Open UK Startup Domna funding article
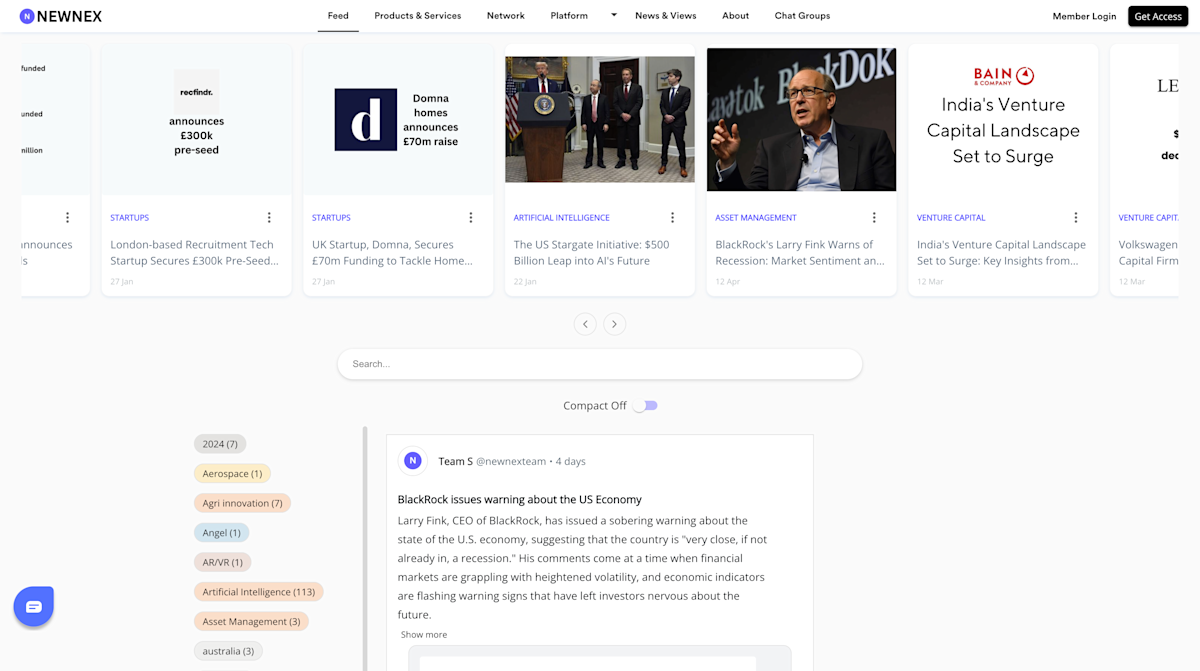The image size is (1200, 671). click(392, 252)
